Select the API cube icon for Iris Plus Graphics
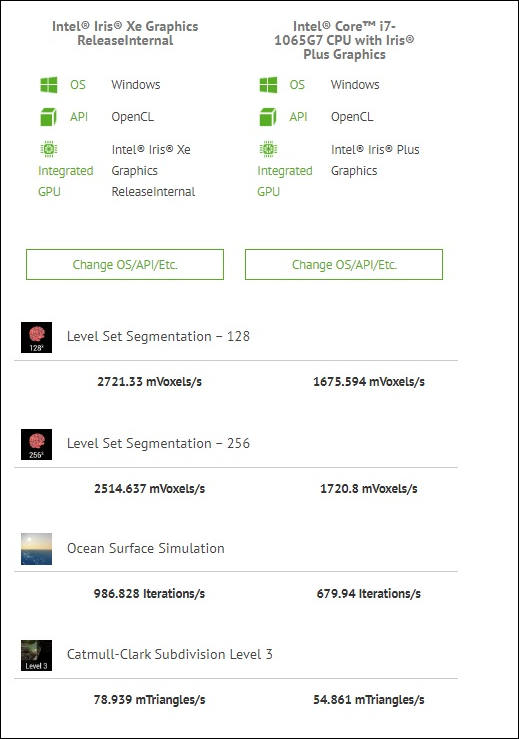 point(268,117)
